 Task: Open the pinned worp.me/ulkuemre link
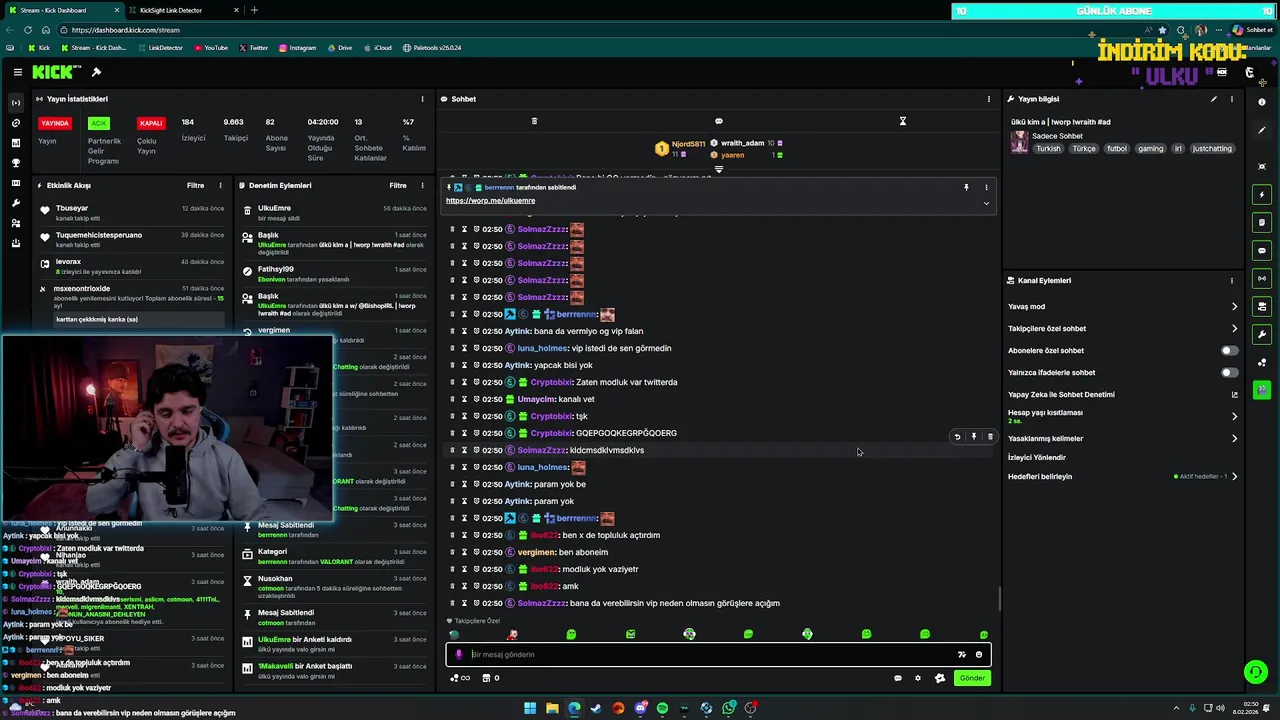(x=490, y=201)
